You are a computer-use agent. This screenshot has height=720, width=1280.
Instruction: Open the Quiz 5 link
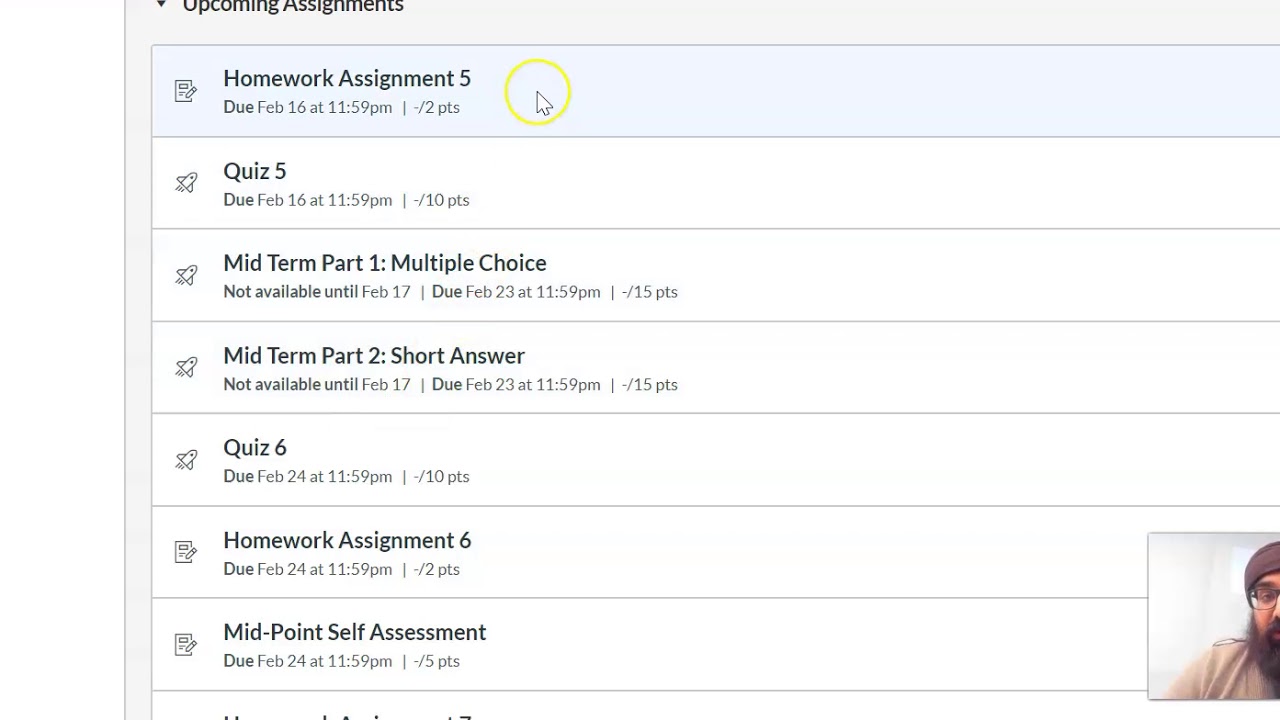point(254,171)
